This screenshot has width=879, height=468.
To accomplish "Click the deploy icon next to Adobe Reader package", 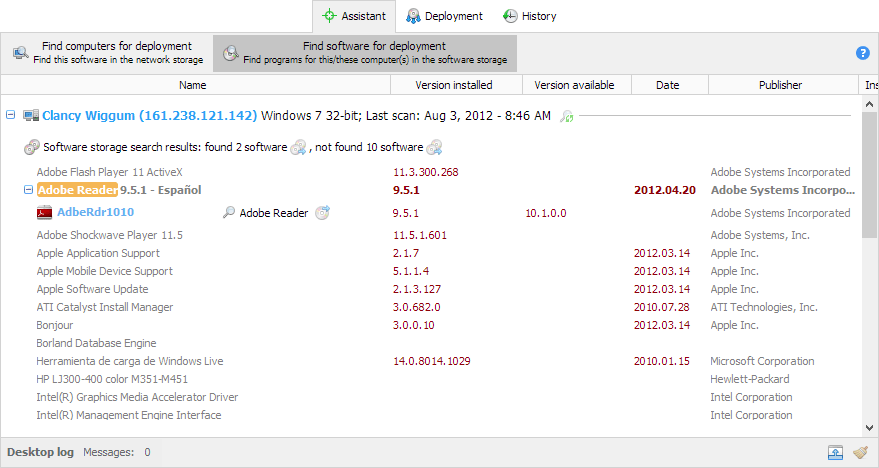I will click(322, 213).
